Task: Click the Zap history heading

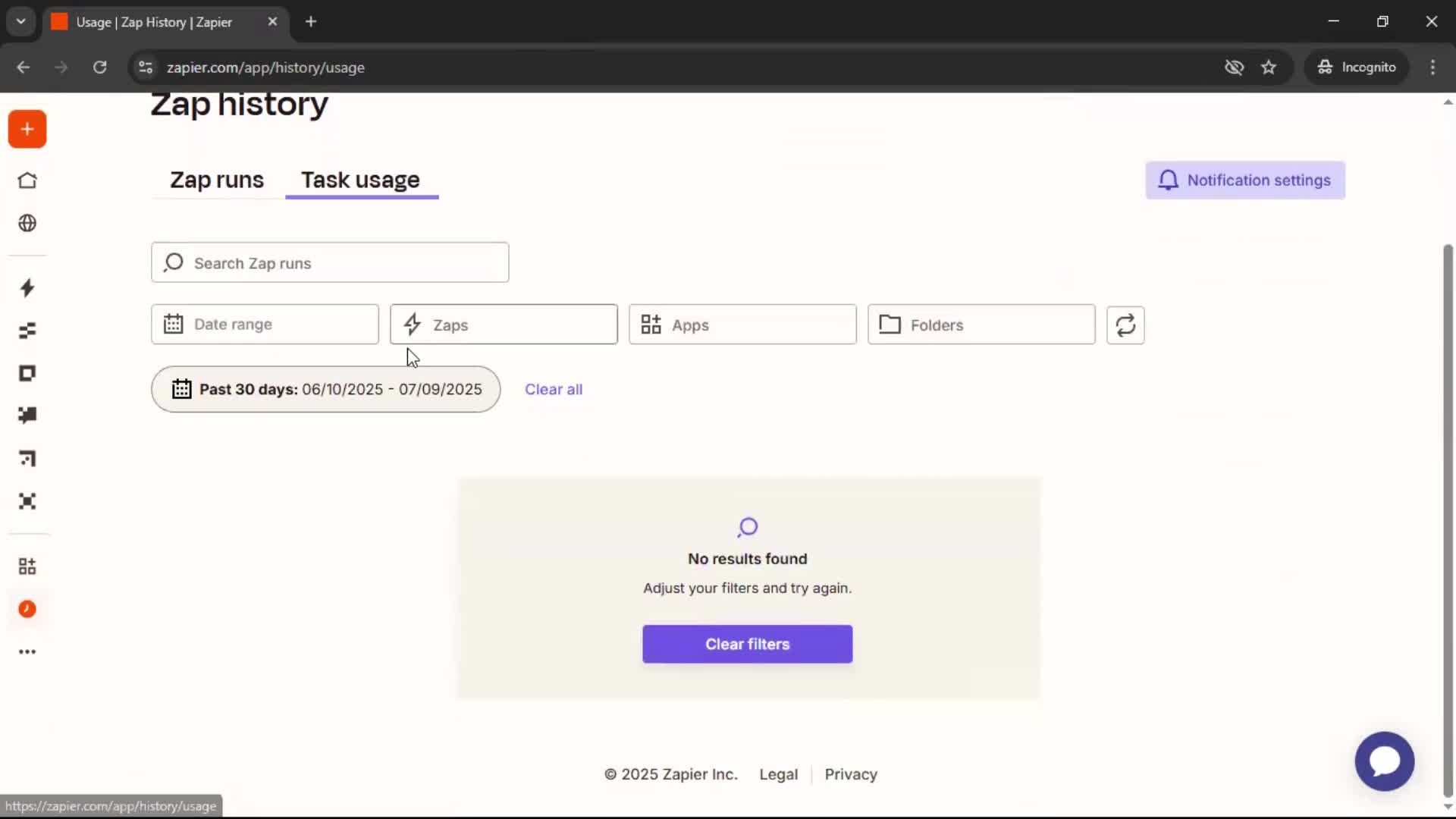Action: 240,104
